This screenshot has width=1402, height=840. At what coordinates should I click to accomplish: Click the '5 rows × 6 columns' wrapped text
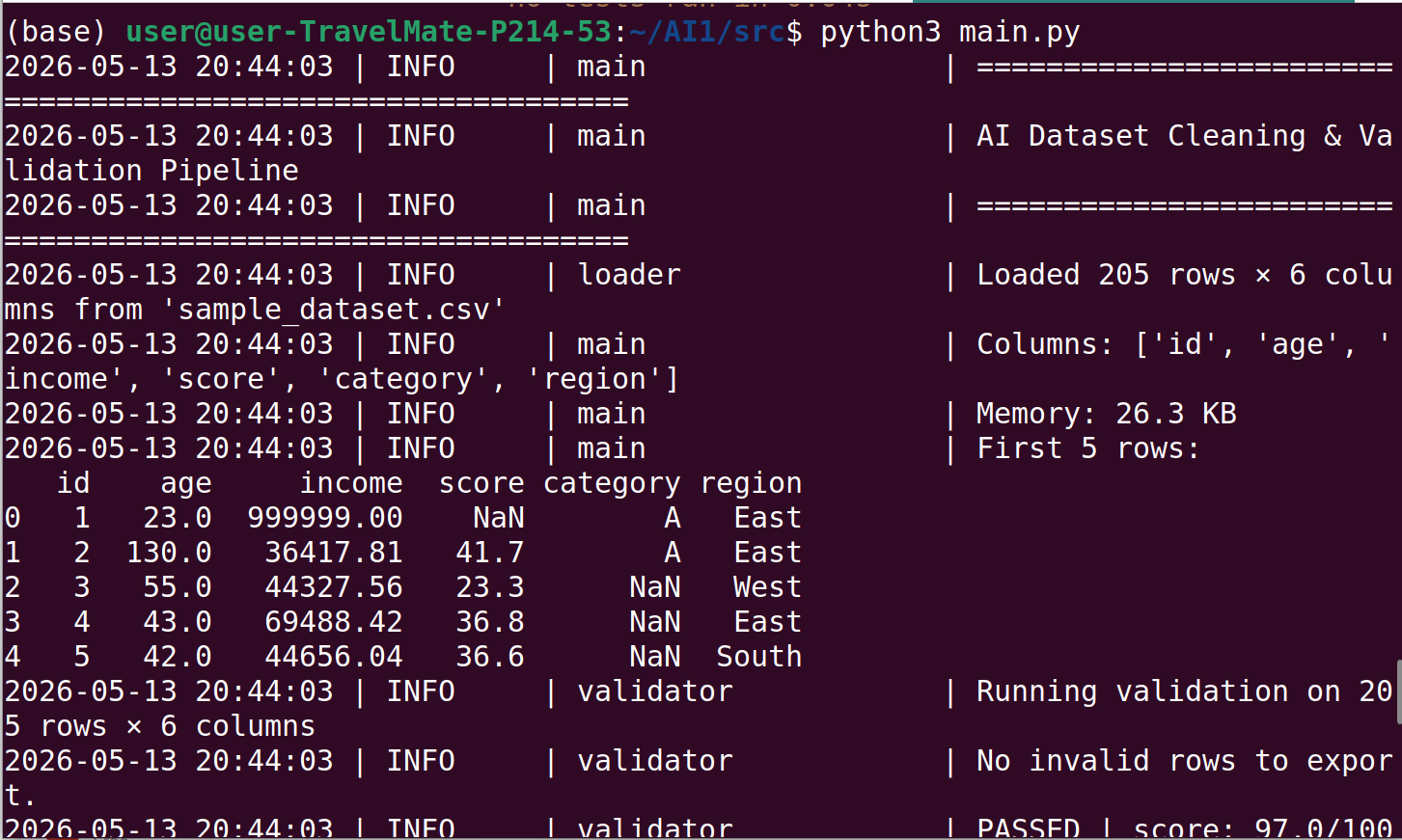160,726
